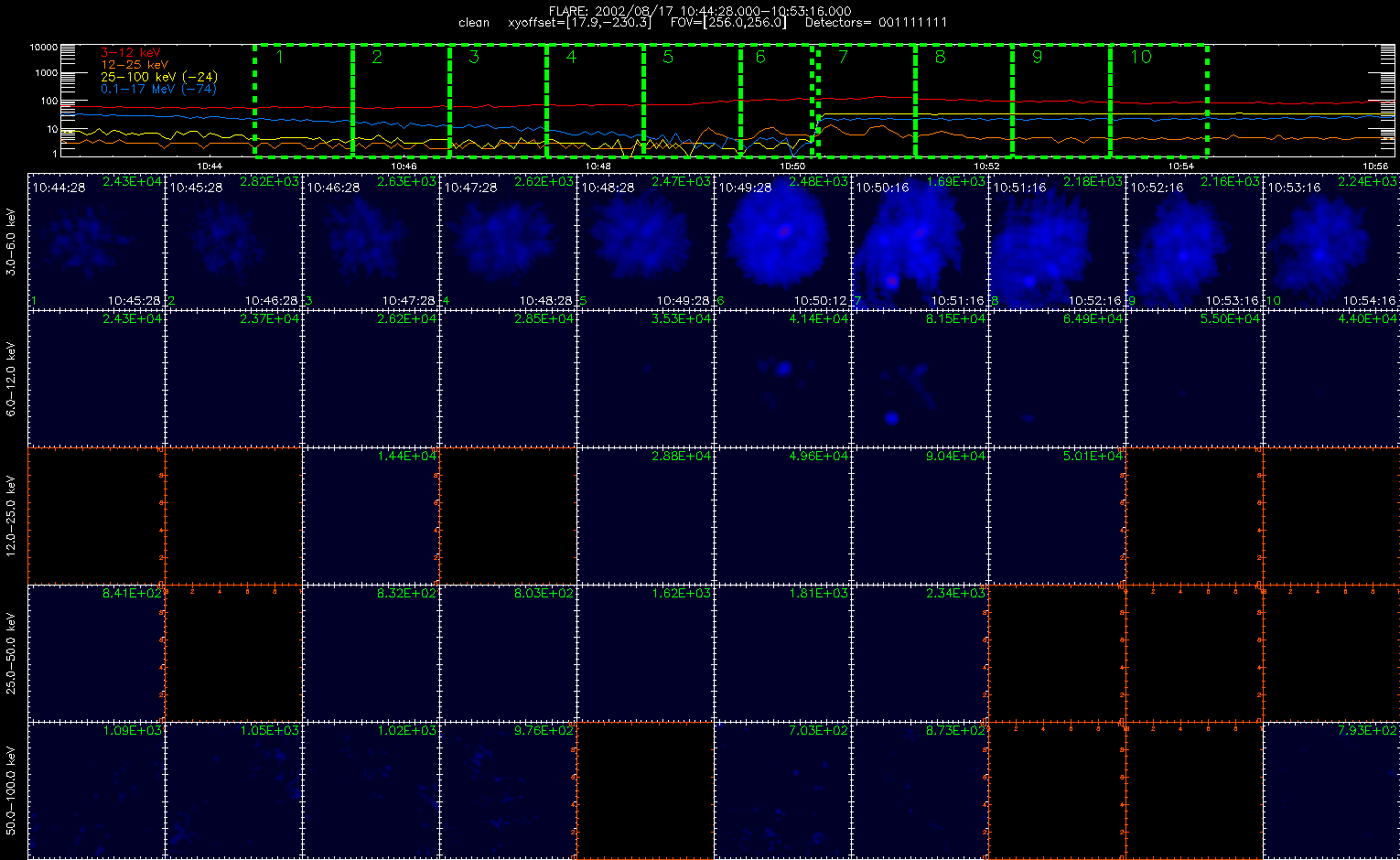Viewport: 1400px width, 860px height.
Task: Open the 3-6 keV image peaking 2.18E+03
Action: pos(1057,242)
